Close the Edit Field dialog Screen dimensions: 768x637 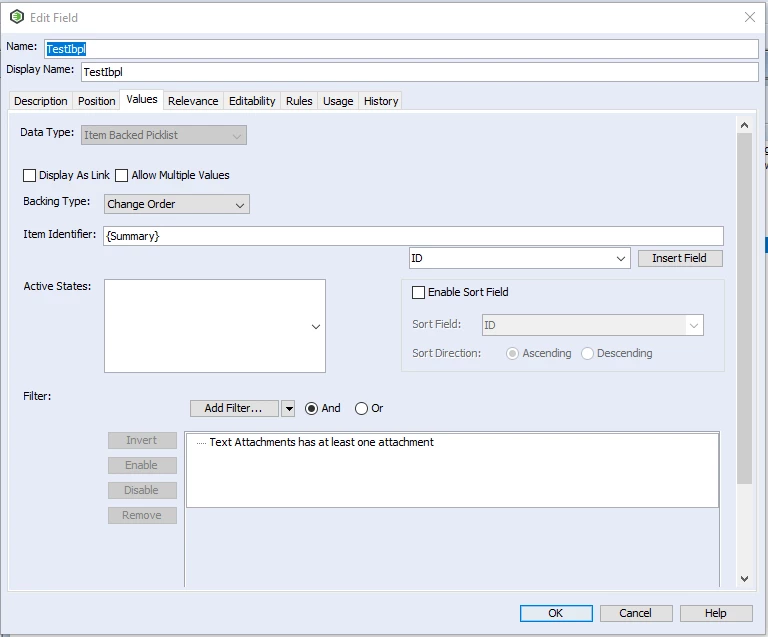tap(749, 18)
